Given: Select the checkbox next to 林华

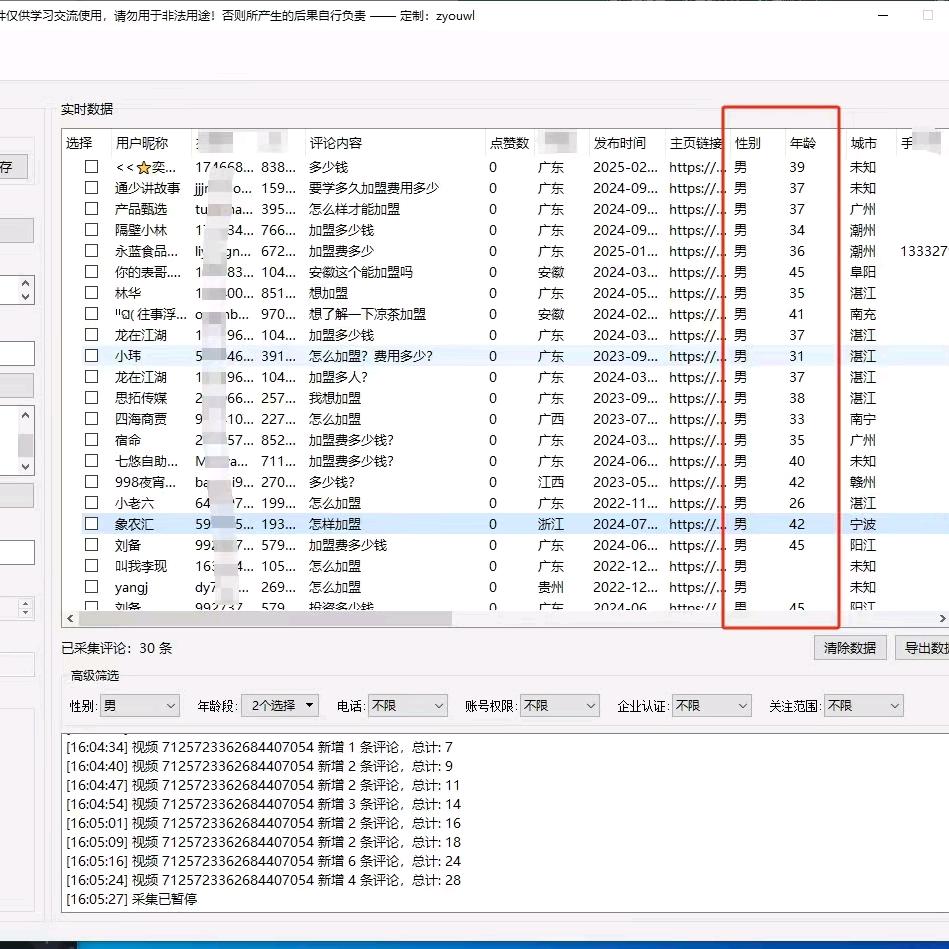Looking at the screenshot, I should point(92,293).
